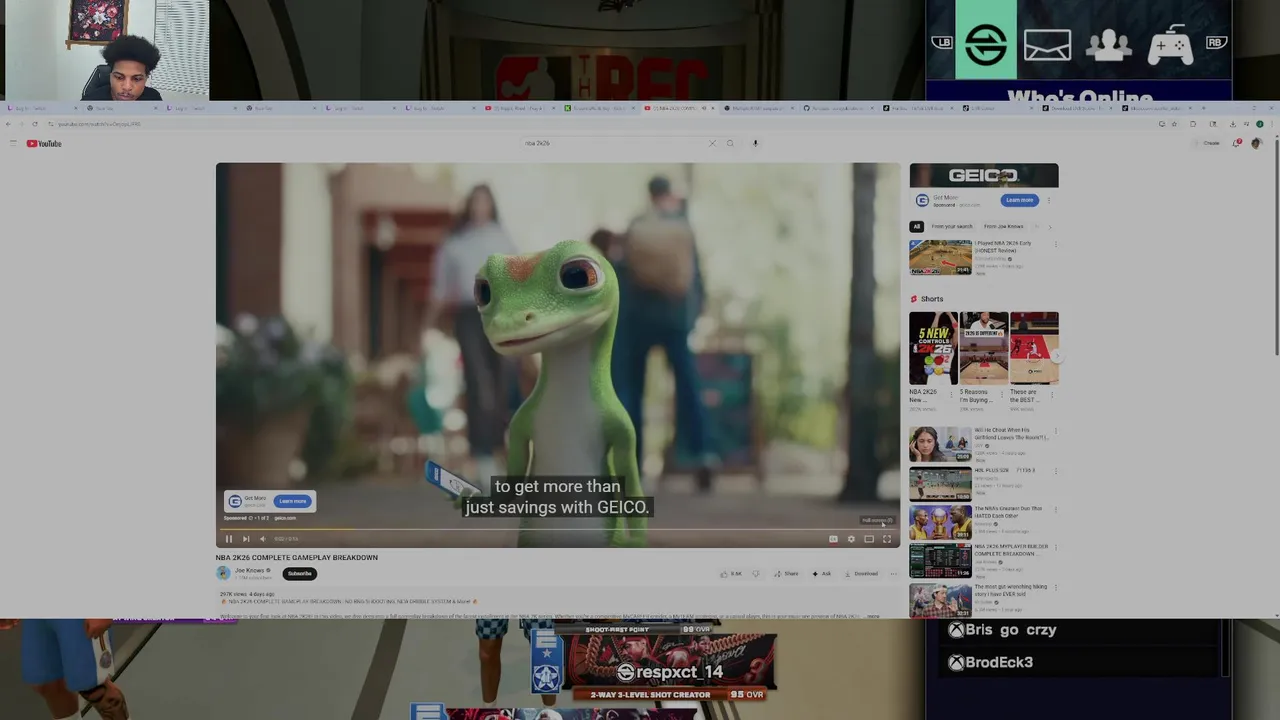The image size is (1280, 720).
Task: Click Learn more on the in-video GEICO ad
Action: [293, 501]
